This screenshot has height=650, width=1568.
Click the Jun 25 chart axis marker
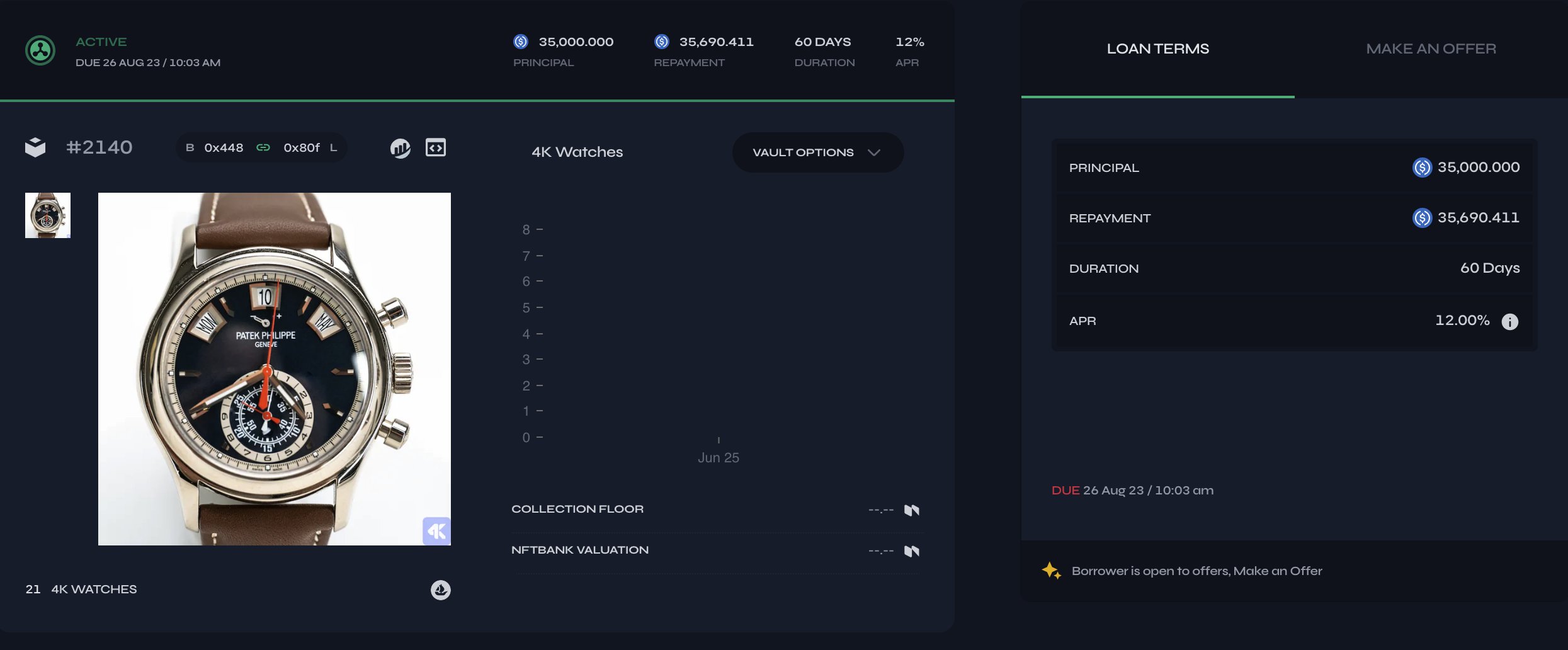(719, 458)
